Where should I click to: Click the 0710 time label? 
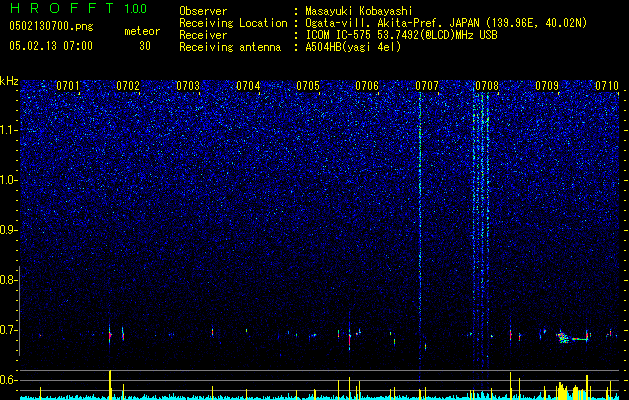click(607, 86)
